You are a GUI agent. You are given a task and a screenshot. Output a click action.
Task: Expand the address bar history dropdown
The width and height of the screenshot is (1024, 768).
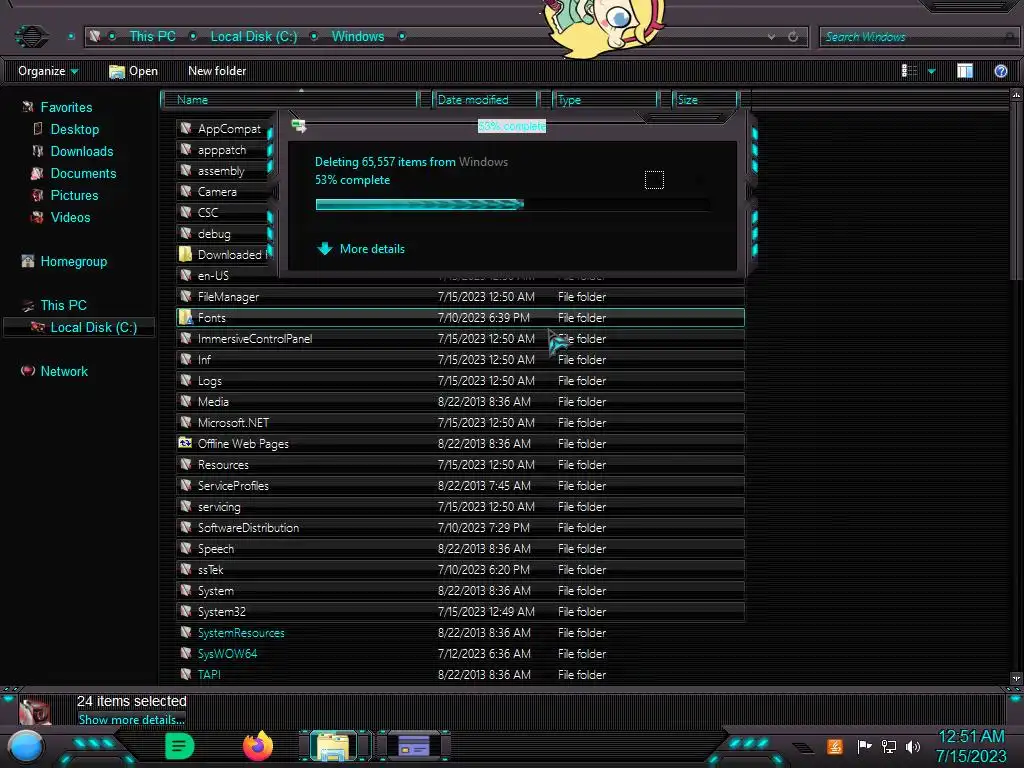[x=771, y=37]
